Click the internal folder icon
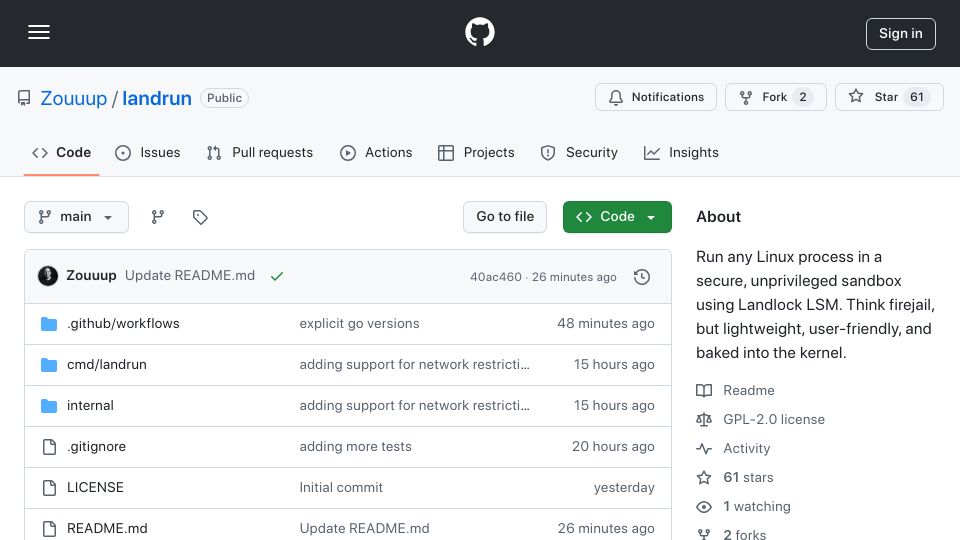This screenshot has height=540, width=960. point(49,406)
